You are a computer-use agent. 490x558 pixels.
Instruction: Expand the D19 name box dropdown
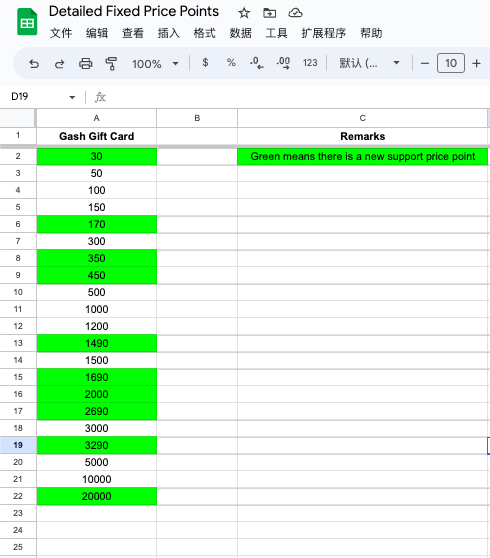click(x=72, y=97)
